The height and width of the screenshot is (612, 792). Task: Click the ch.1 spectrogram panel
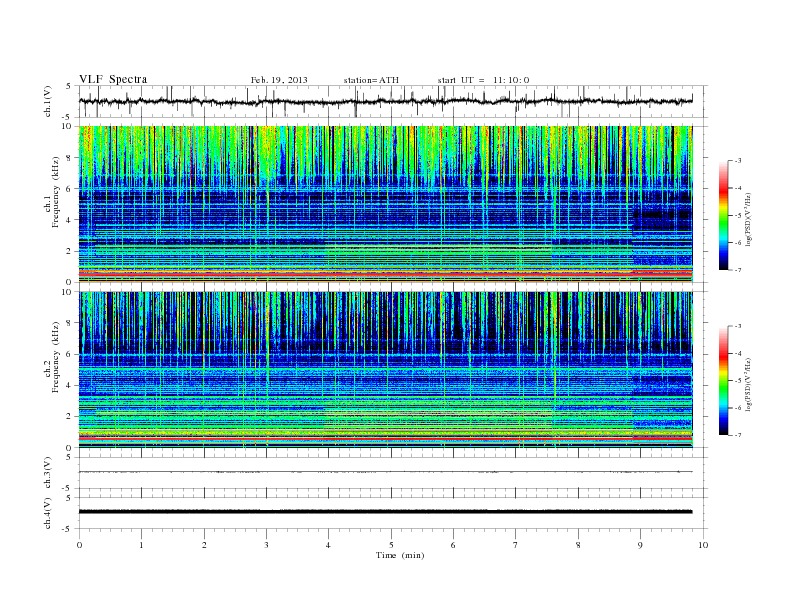point(386,204)
